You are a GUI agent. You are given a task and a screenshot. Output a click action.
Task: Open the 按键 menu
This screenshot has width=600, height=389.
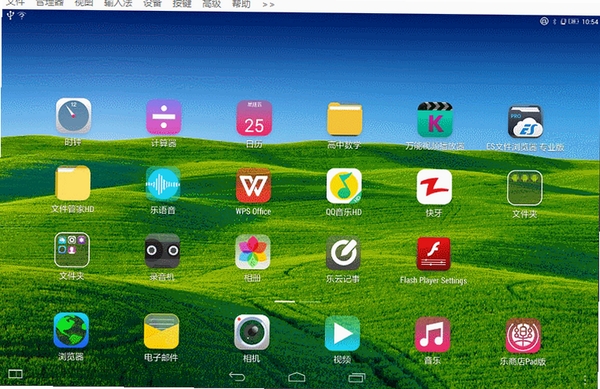(182, 4)
